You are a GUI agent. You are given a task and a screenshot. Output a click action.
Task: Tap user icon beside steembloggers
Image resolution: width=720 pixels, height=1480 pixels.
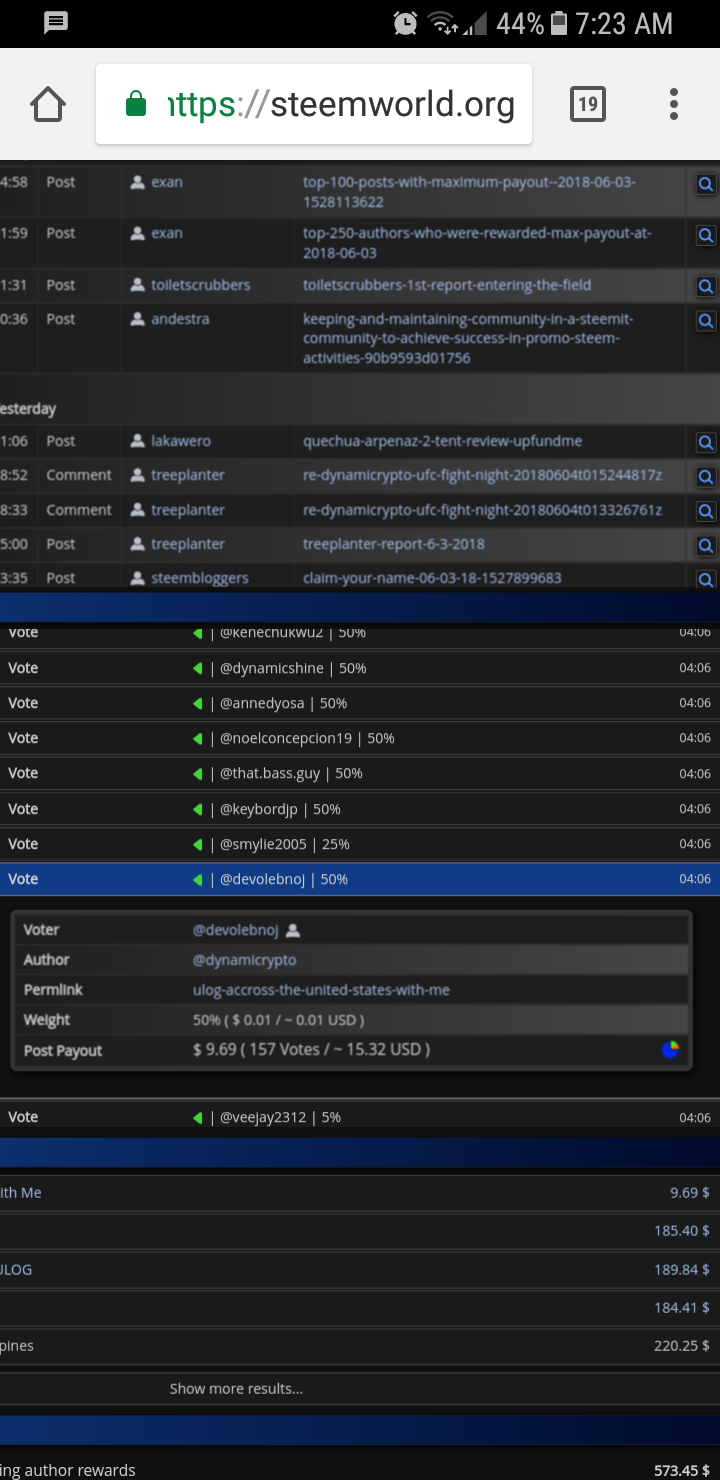click(138, 578)
